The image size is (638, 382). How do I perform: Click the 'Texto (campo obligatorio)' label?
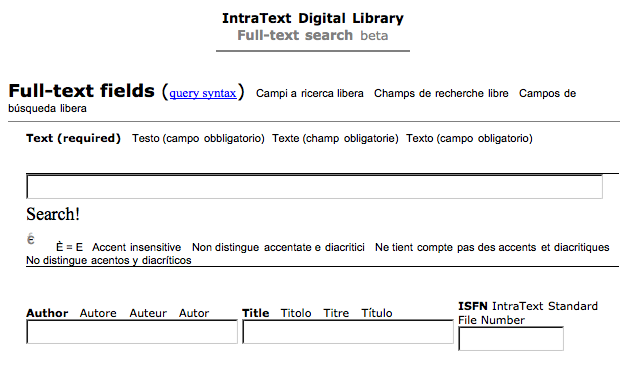(469, 138)
